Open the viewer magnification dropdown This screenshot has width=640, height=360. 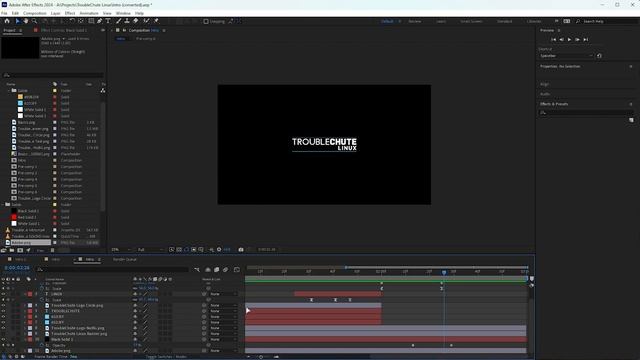pyautogui.click(x=121, y=249)
